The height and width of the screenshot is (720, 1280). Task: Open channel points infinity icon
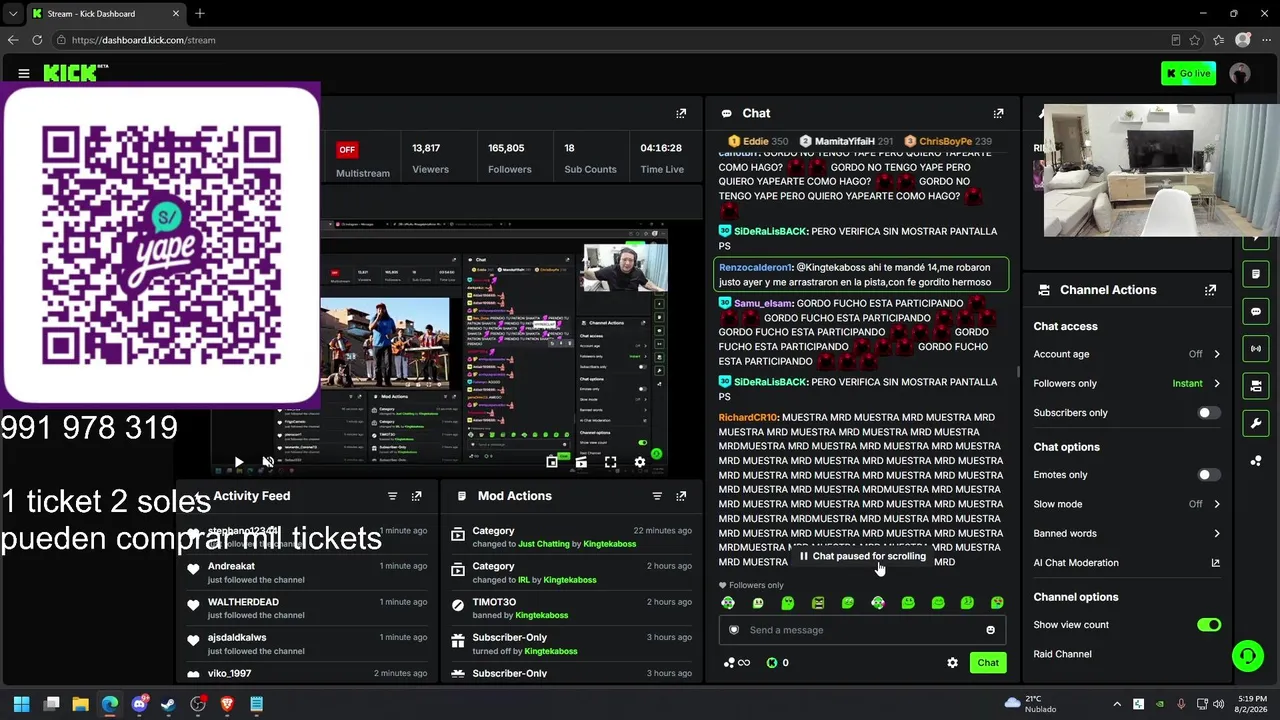coord(737,663)
